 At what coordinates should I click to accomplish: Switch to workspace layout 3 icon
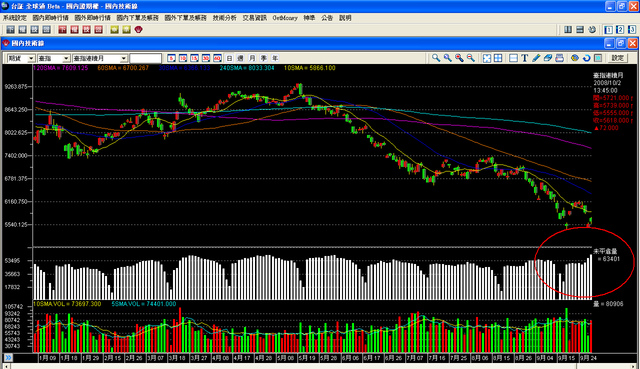point(632,29)
